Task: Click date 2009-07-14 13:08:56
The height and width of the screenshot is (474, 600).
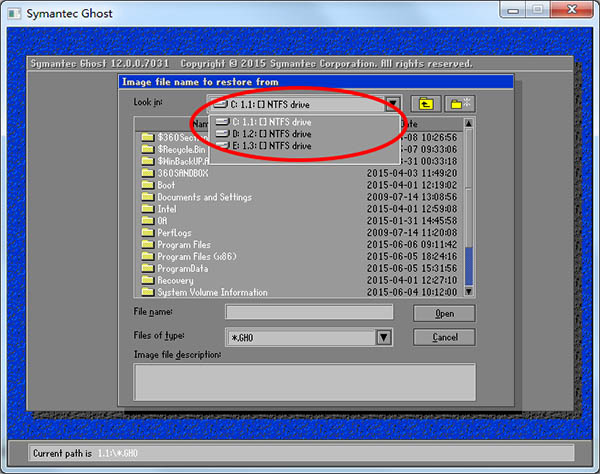Action: coord(412,197)
